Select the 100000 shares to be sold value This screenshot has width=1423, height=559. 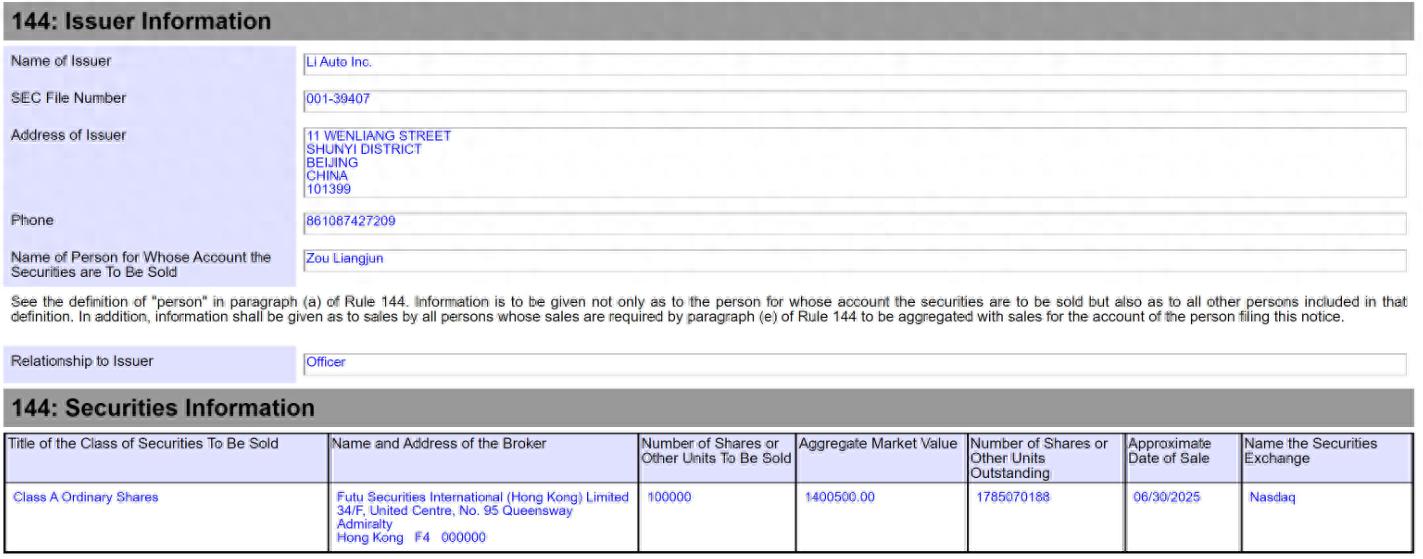[x=670, y=497]
